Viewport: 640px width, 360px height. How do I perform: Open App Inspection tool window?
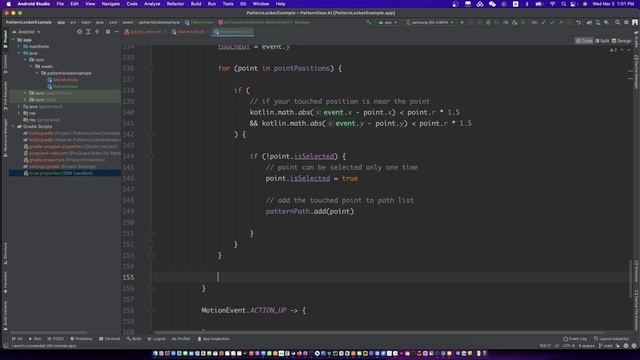tap(213, 339)
